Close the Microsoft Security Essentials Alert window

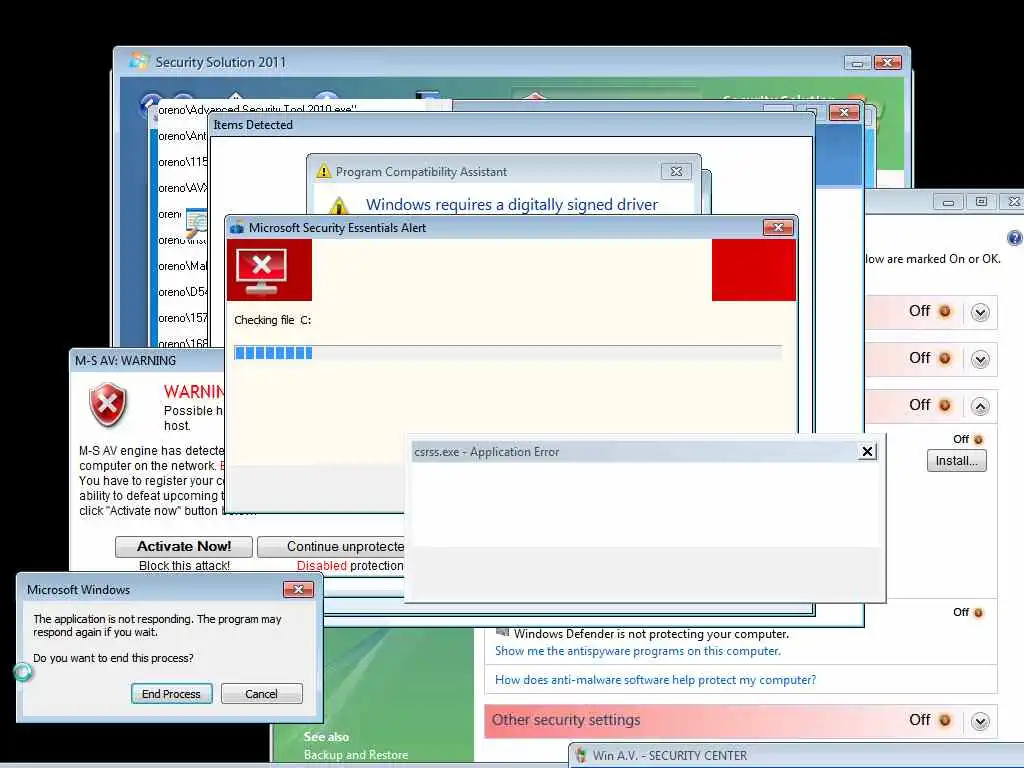click(778, 227)
